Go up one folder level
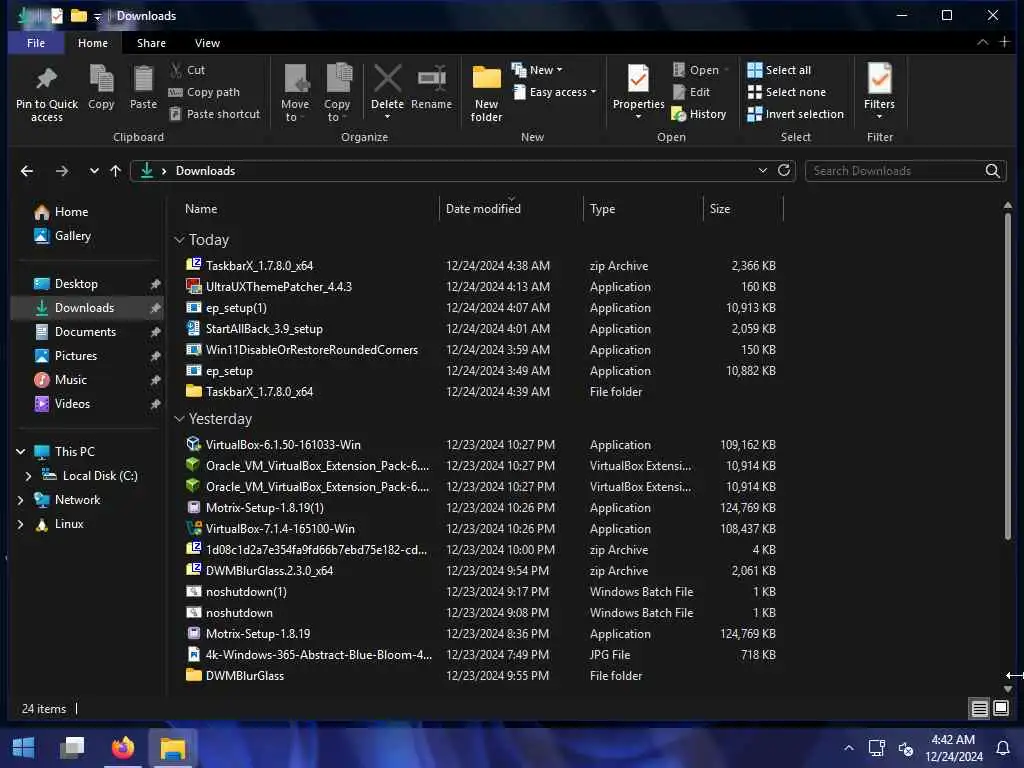 116,171
